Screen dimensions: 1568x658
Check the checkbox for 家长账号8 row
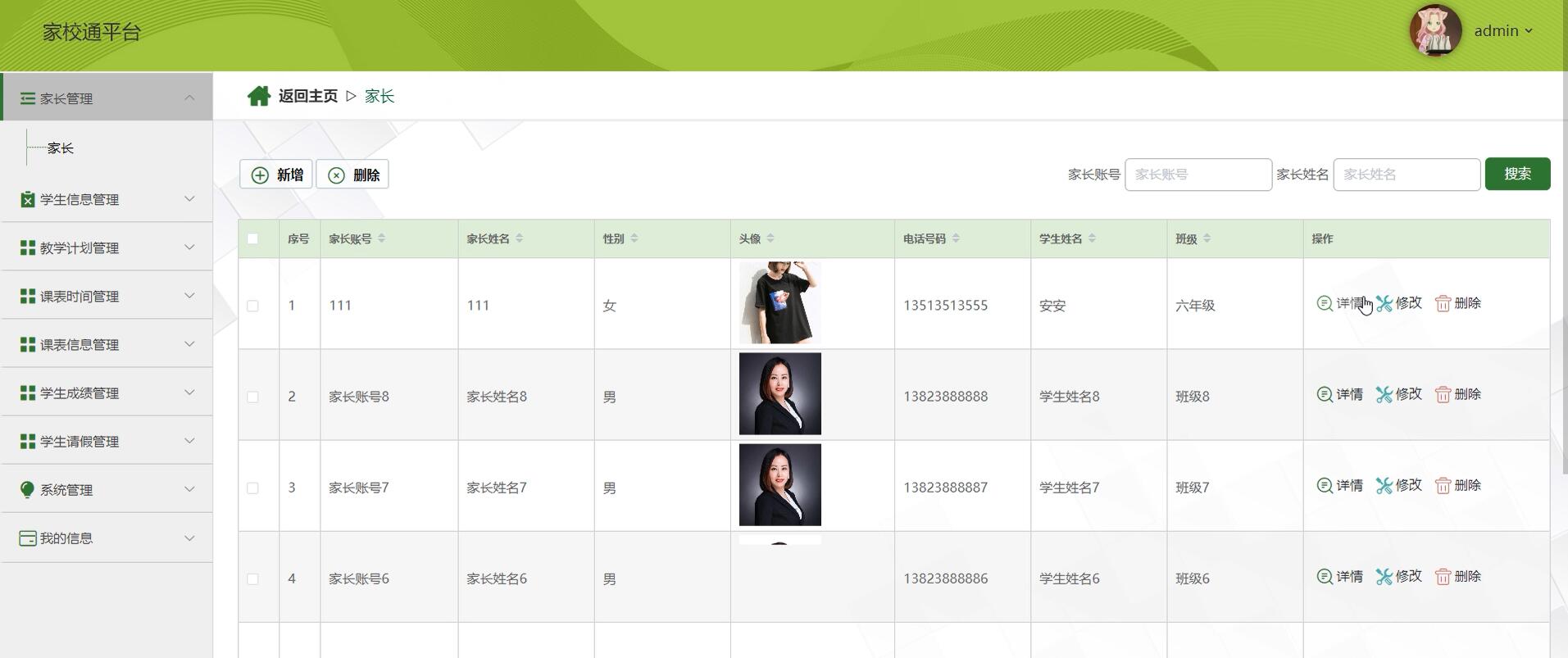pyautogui.click(x=252, y=397)
